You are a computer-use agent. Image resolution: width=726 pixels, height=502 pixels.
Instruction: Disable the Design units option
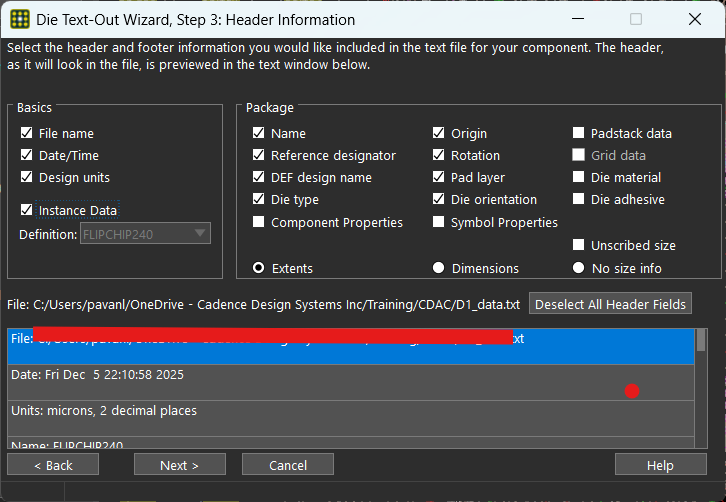[27, 177]
